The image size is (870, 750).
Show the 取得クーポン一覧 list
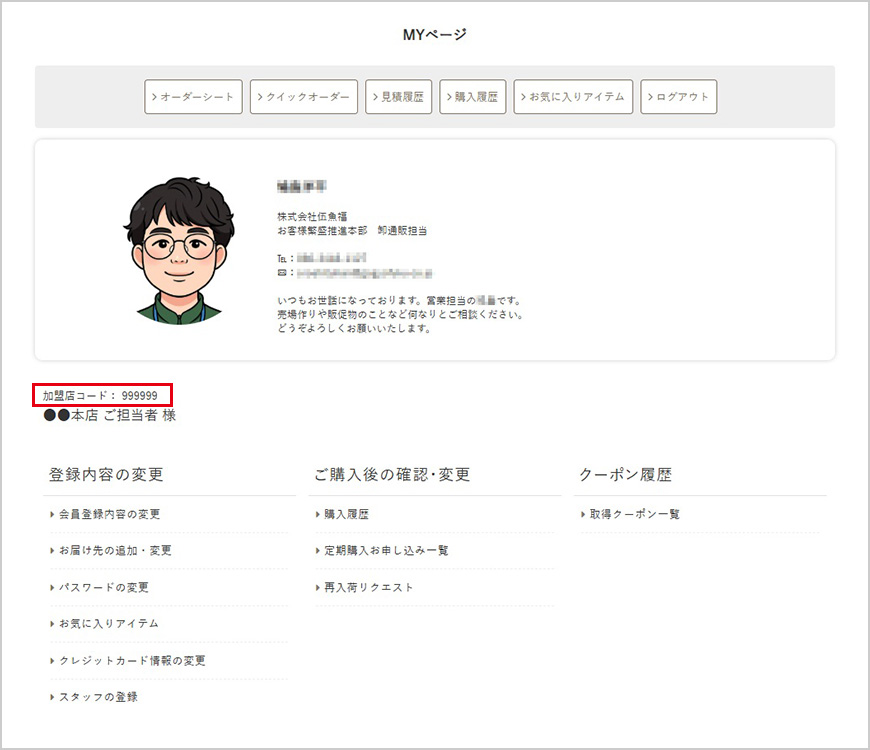coord(634,514)
